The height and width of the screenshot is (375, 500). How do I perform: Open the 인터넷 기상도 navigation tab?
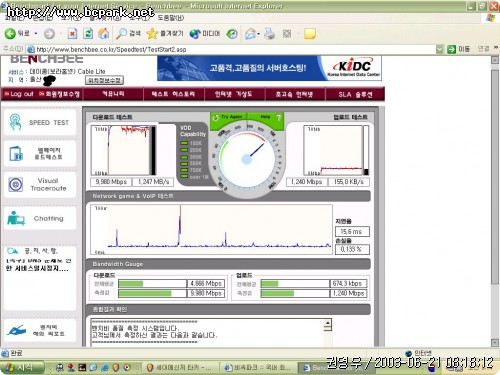(x=234, y=94)
